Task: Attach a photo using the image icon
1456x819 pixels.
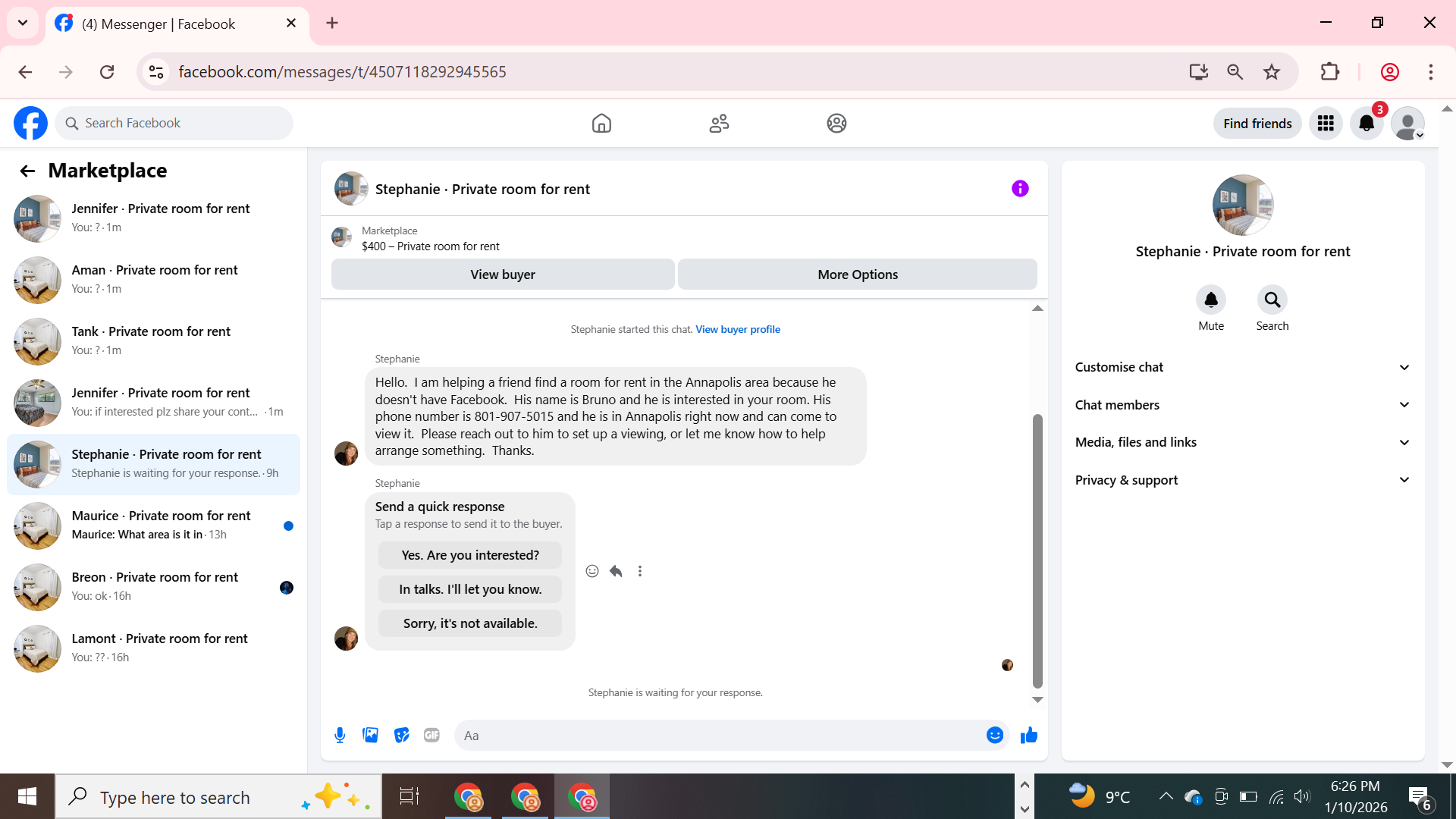Action: (370, 735)
